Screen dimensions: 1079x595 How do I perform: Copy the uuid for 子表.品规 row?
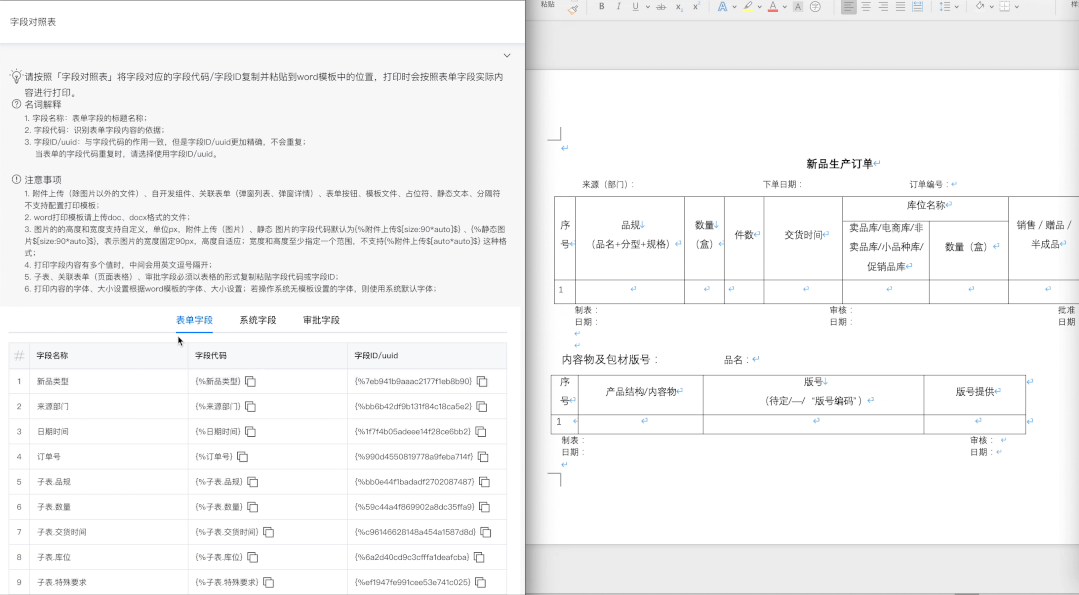coord(484,482)
